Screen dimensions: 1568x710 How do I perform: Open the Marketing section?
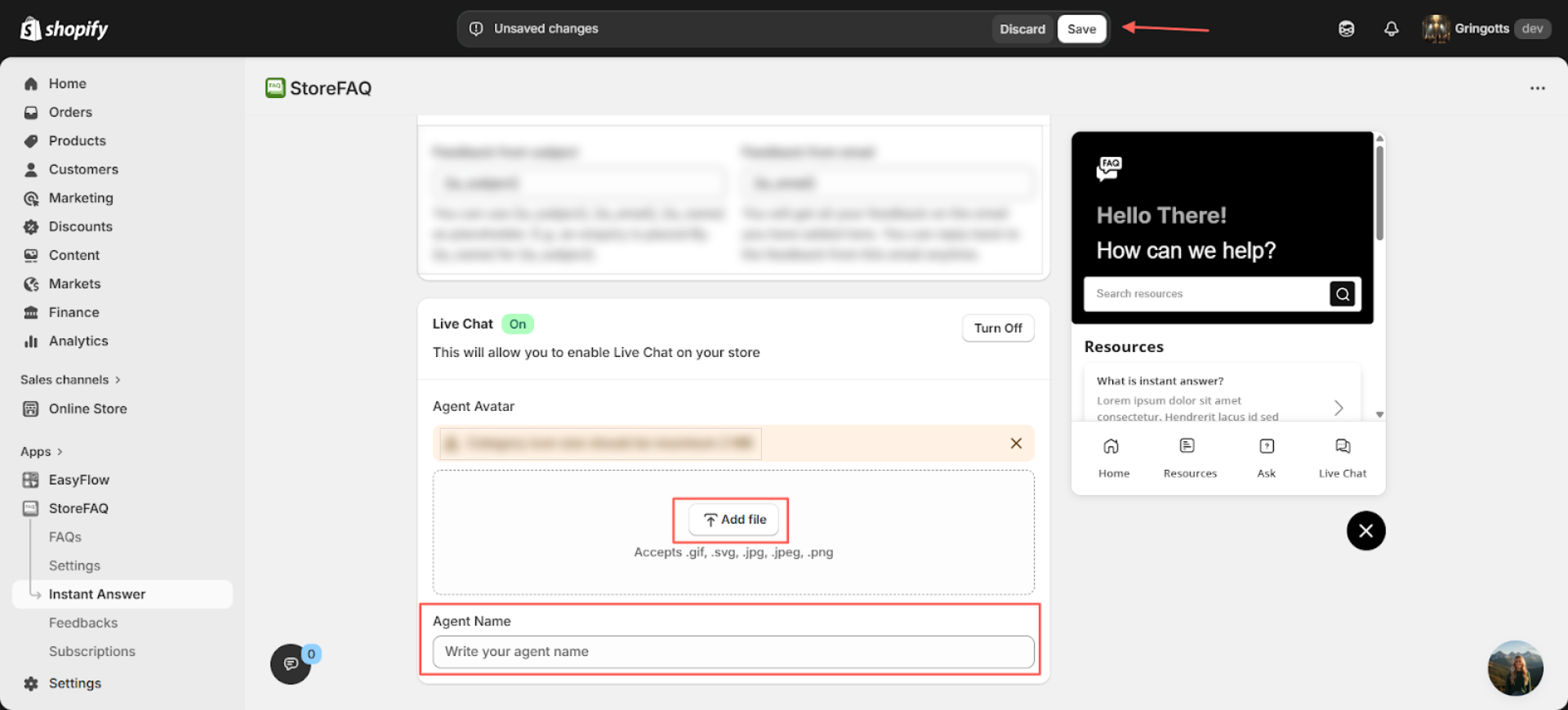81,198
